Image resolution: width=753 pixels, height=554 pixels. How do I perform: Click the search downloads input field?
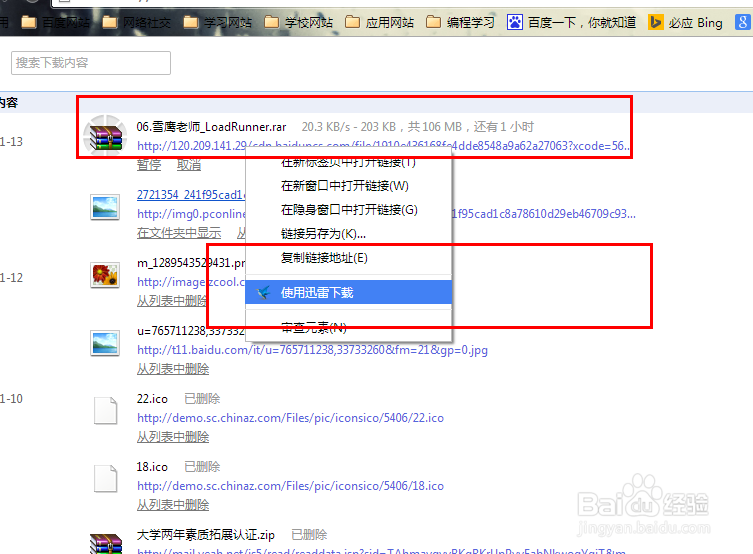pos(91,63)
